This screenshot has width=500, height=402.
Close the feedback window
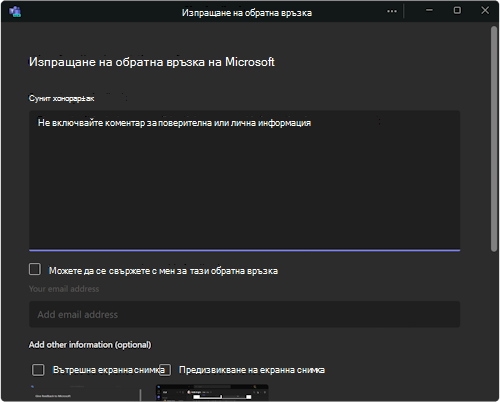(485, 11)
